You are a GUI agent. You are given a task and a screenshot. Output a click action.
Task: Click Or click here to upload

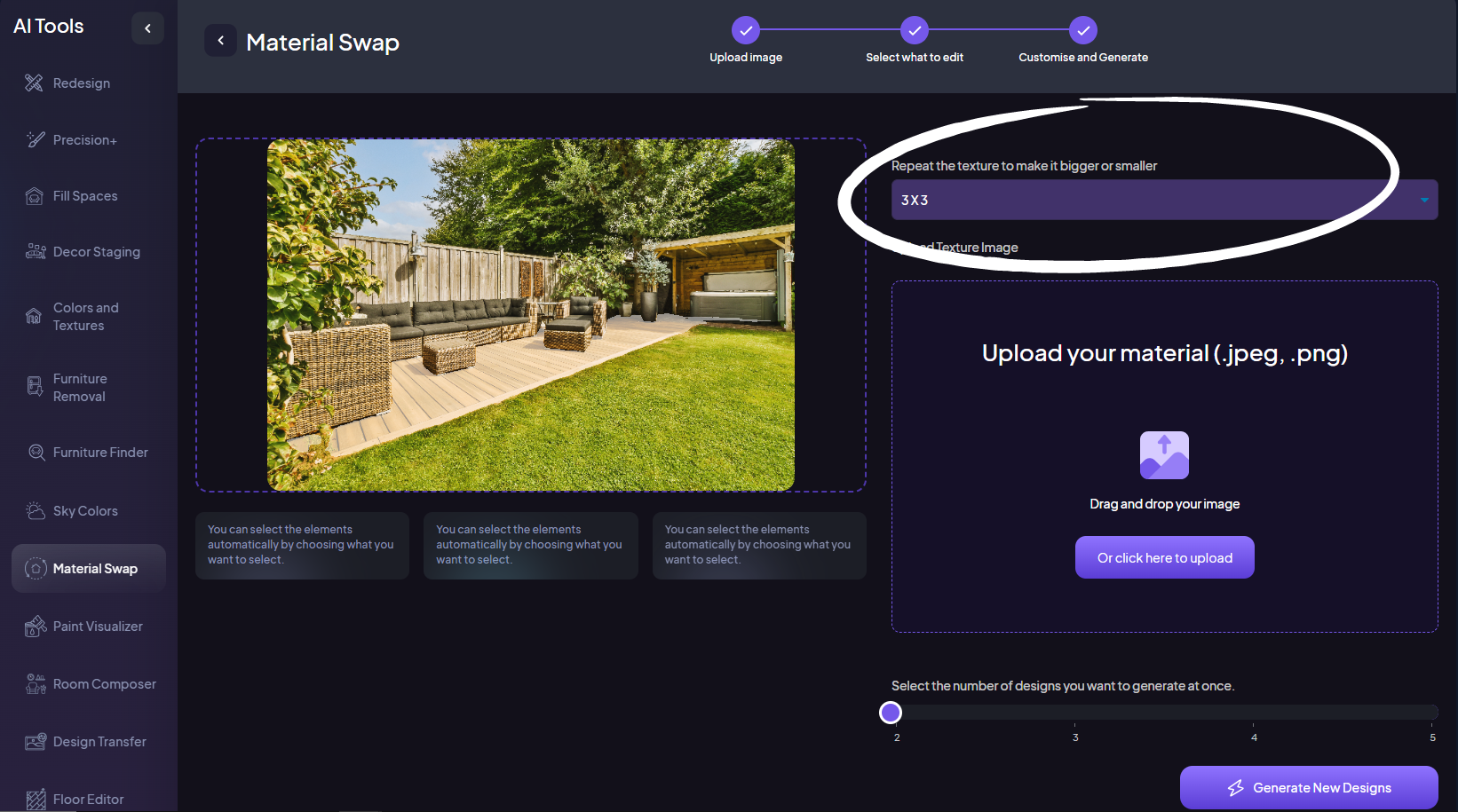coord(1164,557)
